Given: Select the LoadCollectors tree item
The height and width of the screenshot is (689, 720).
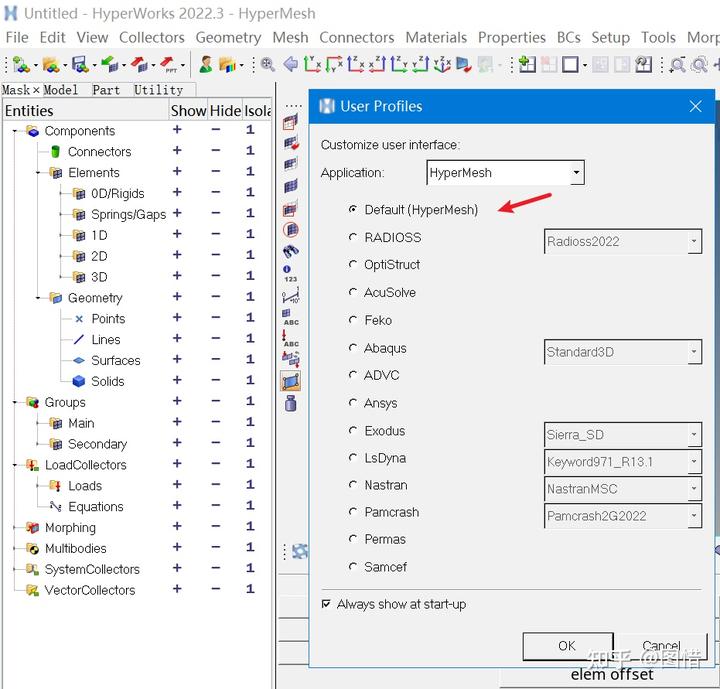Looking at the screenshot, I should pyautogui.click(x=85, y=465).
